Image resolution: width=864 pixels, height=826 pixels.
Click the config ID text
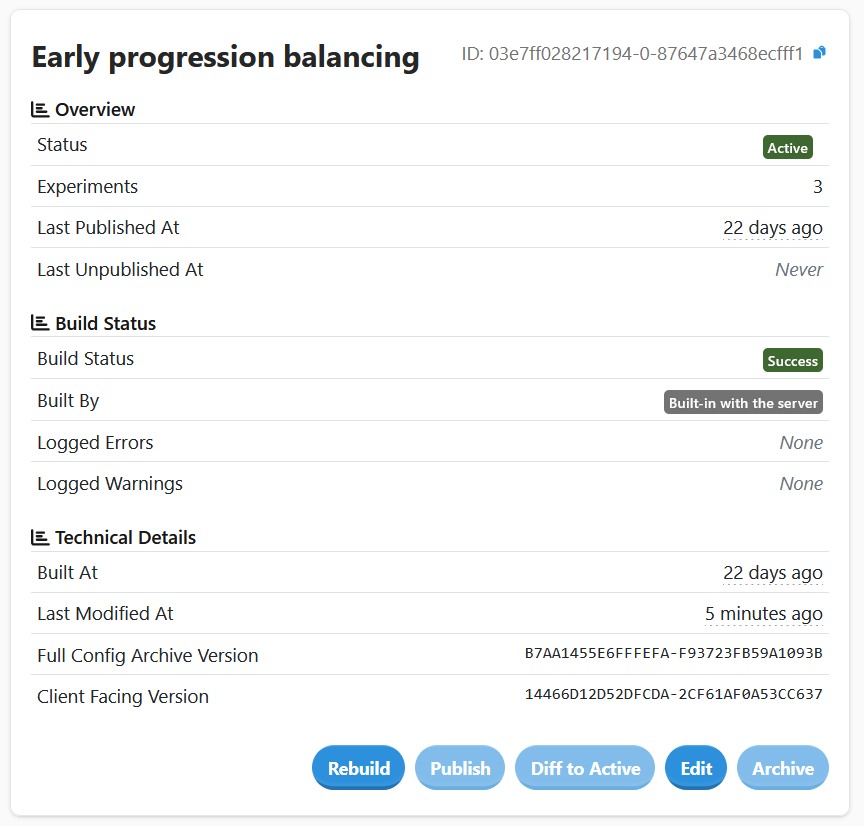click(x=632, y=54)
